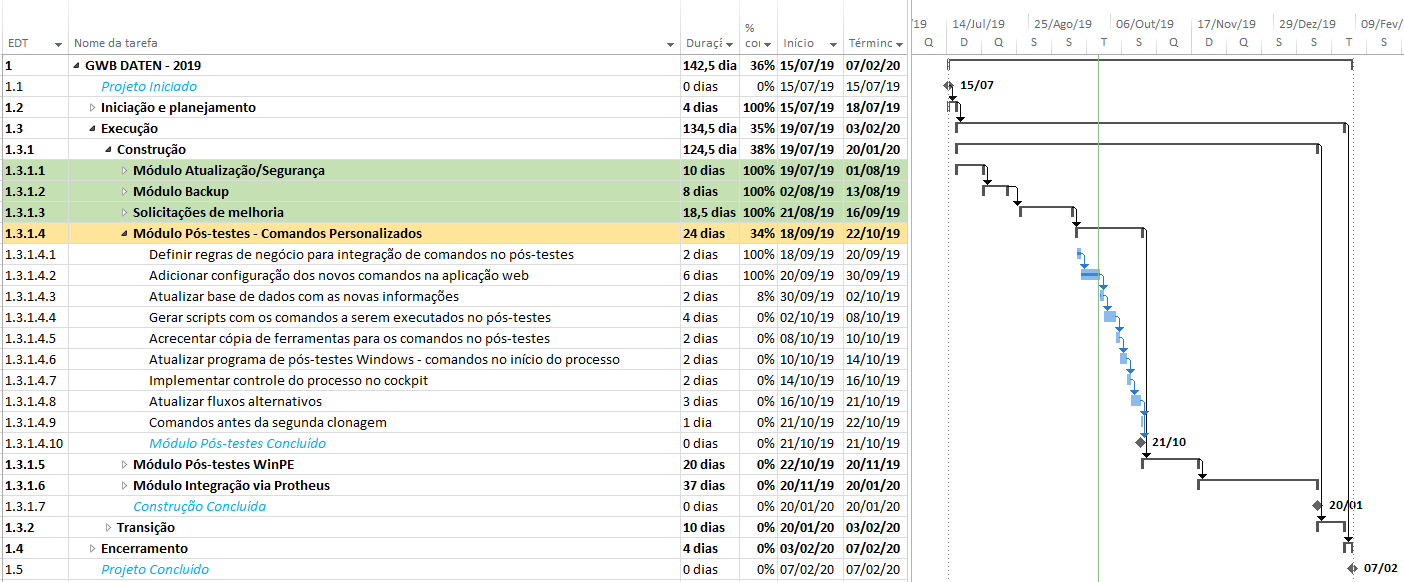Click the 15/07 milestone diamond in Gantt

click(949, 86)
